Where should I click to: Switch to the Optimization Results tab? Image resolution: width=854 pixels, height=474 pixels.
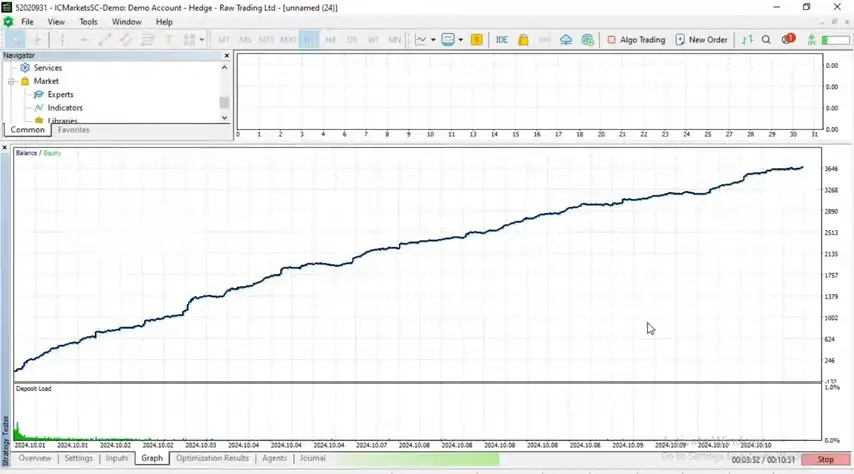coord(212,458)
